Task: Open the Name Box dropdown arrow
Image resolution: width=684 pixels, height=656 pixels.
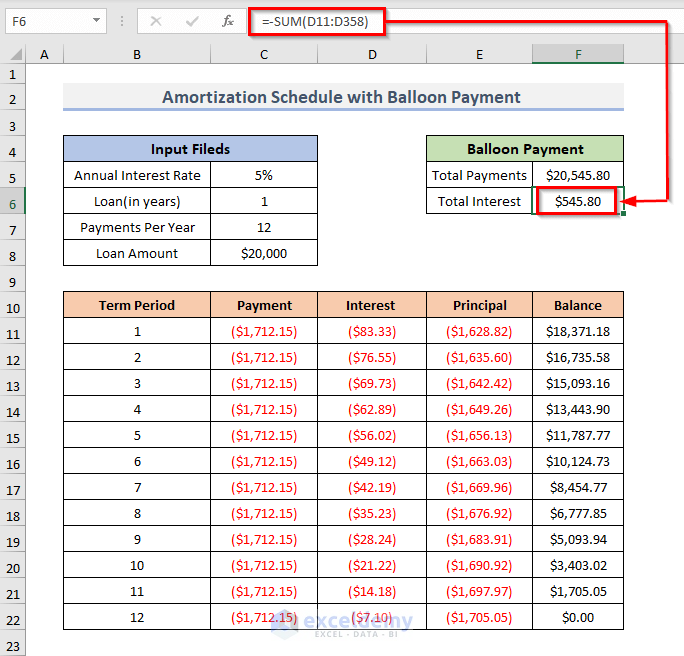Action: pos(96,20)
